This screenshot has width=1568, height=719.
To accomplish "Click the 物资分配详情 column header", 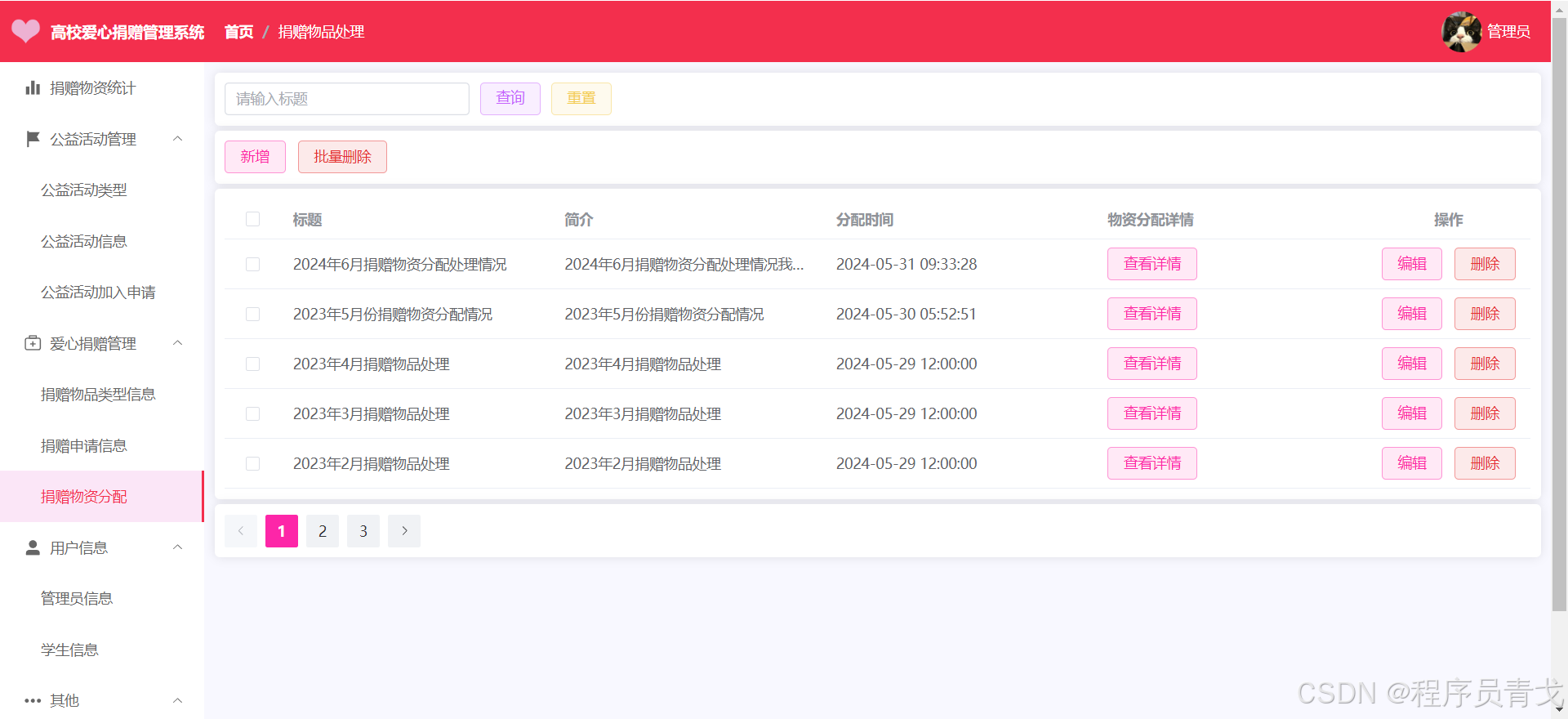I will click(1151, 220).
